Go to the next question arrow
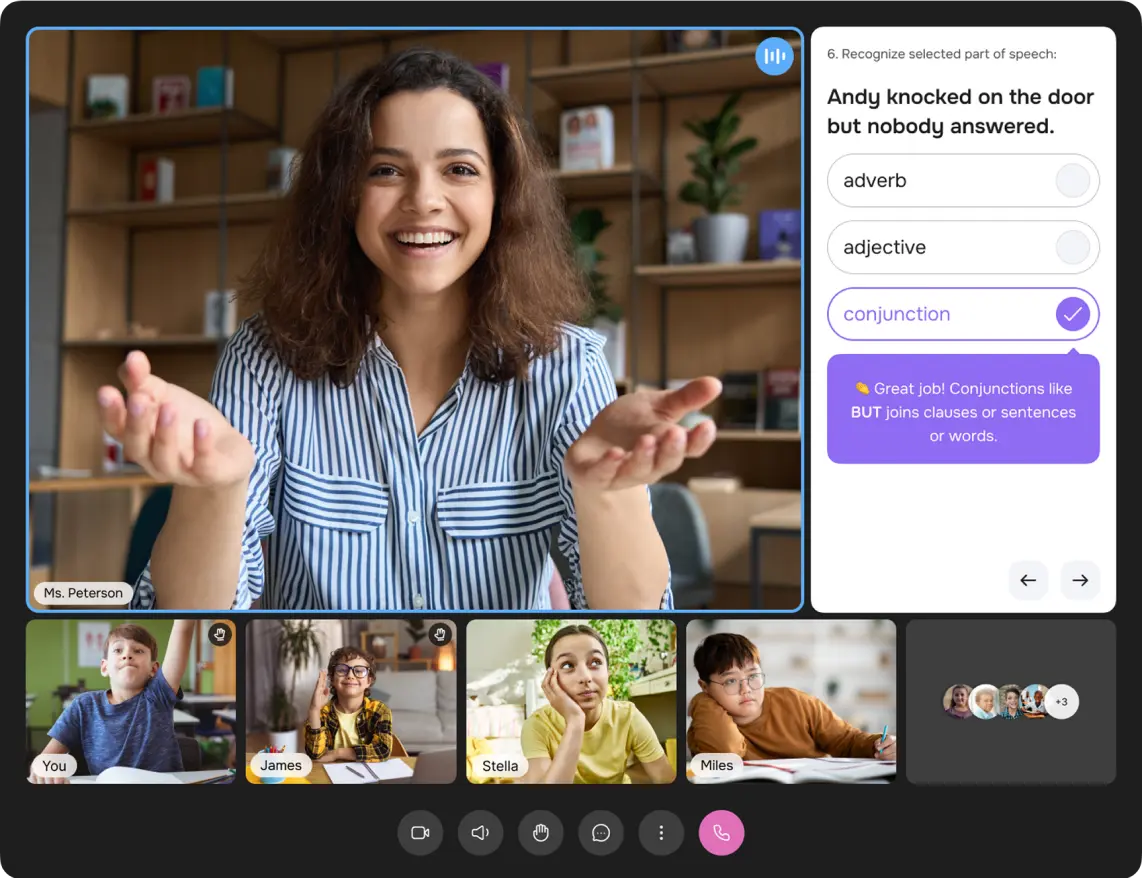 point(1080,580)
